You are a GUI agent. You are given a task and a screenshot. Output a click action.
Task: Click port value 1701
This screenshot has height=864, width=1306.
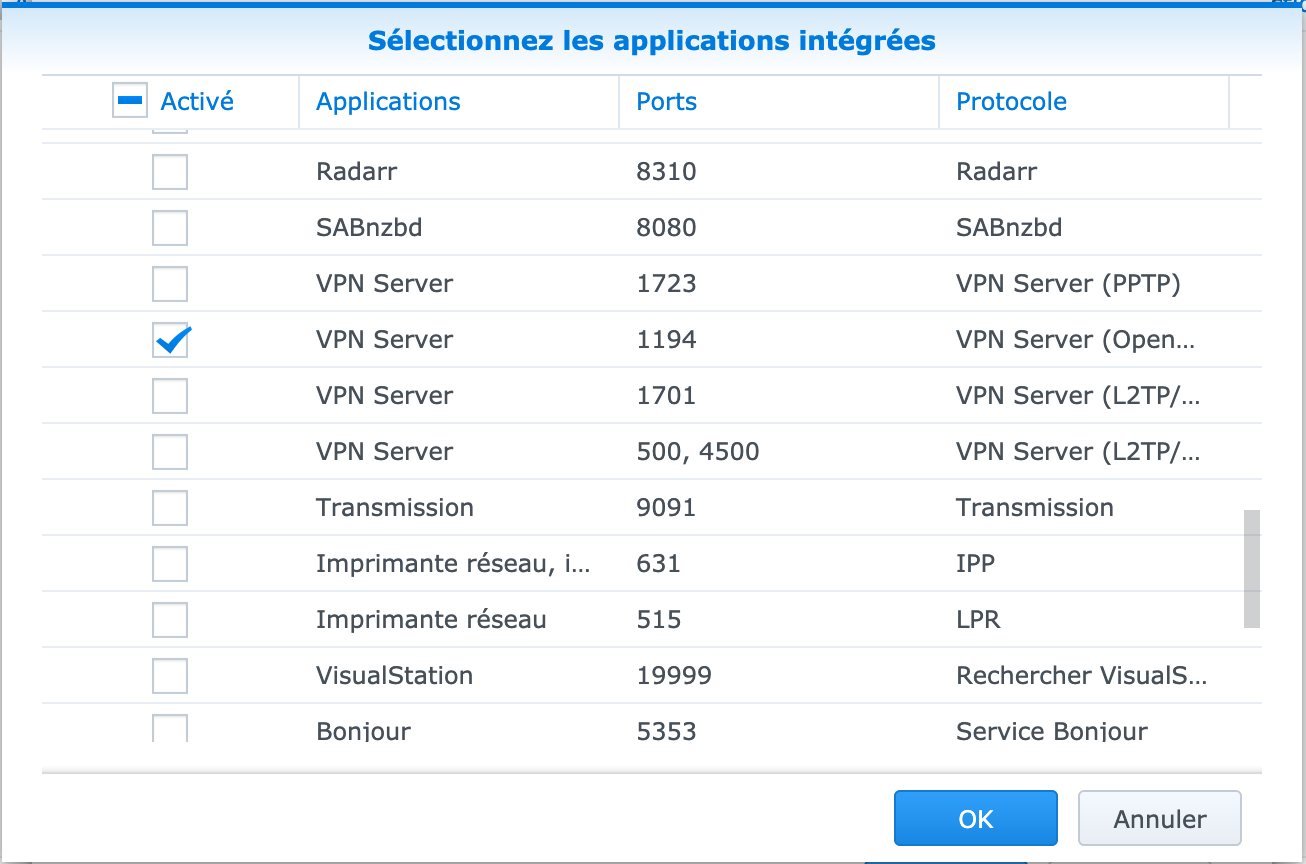666,396
